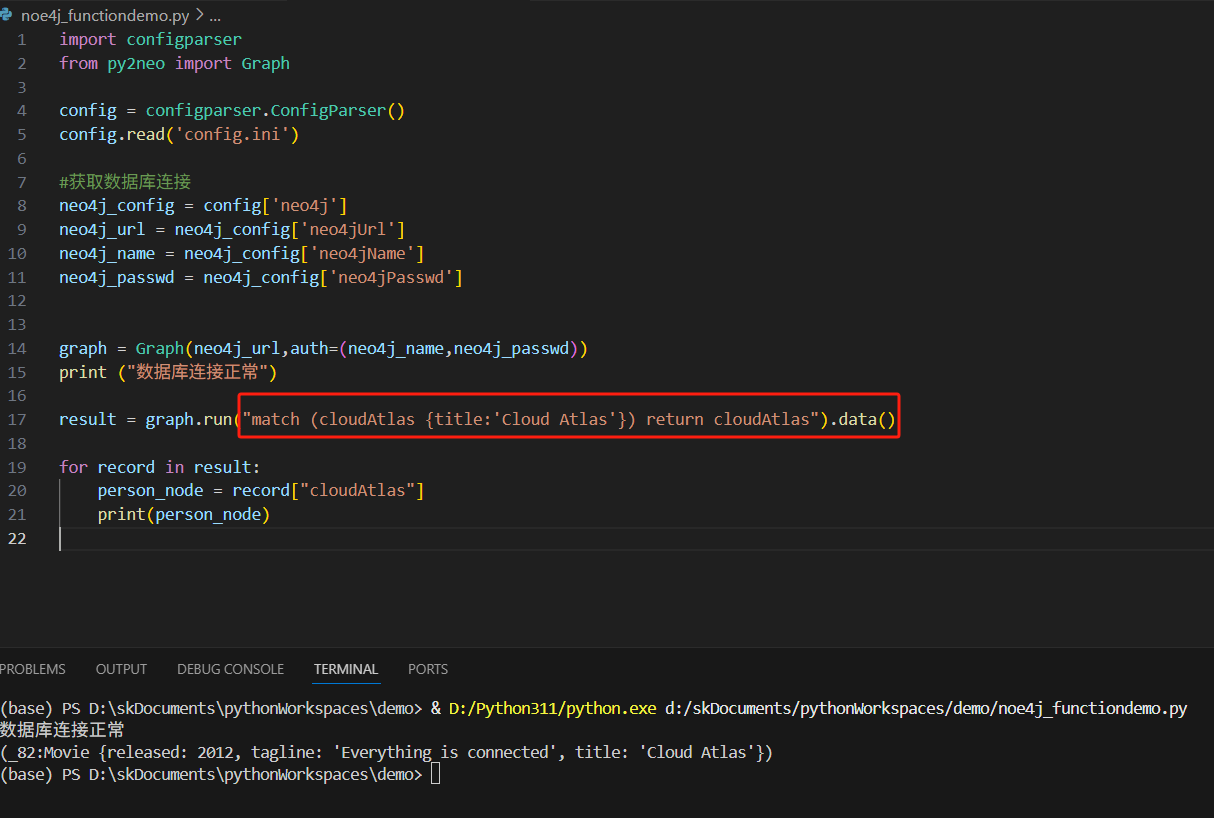Click the neo4j_passwd assignment line

tap(261, 277)
